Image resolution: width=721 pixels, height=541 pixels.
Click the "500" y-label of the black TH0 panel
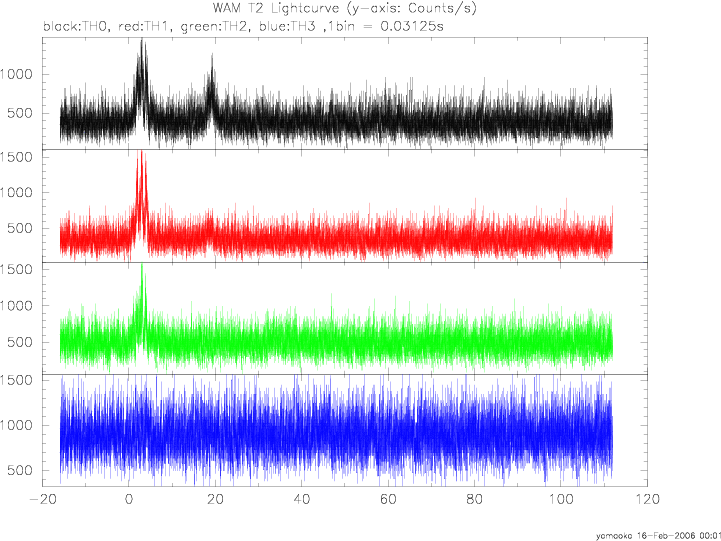tap(20, 113)
